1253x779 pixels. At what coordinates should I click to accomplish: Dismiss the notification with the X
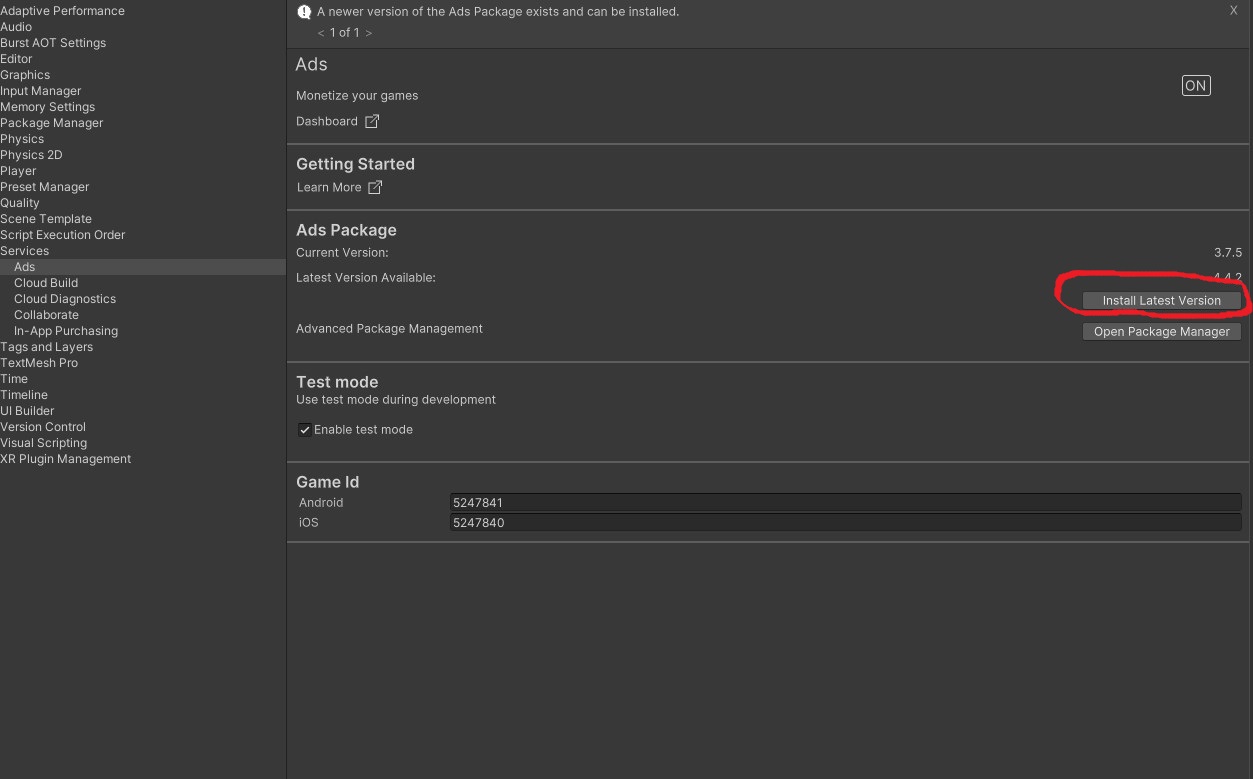coord(1233,10)
